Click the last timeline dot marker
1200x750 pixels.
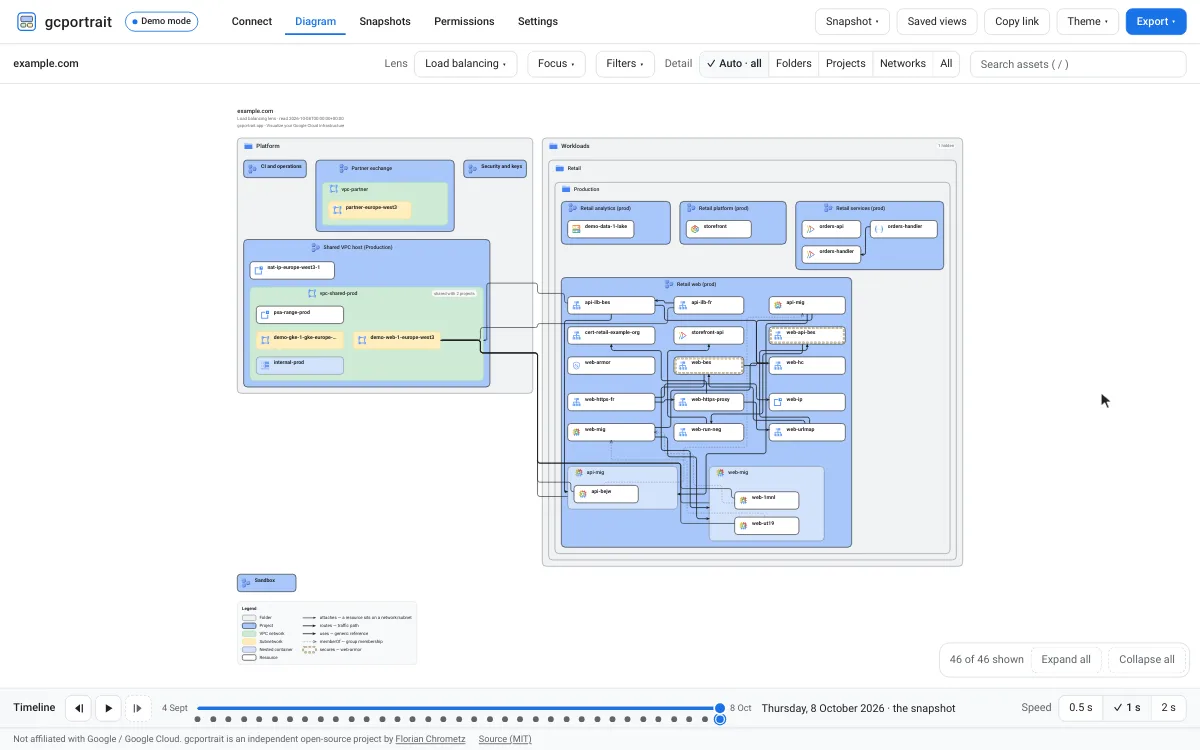(719, 719)
